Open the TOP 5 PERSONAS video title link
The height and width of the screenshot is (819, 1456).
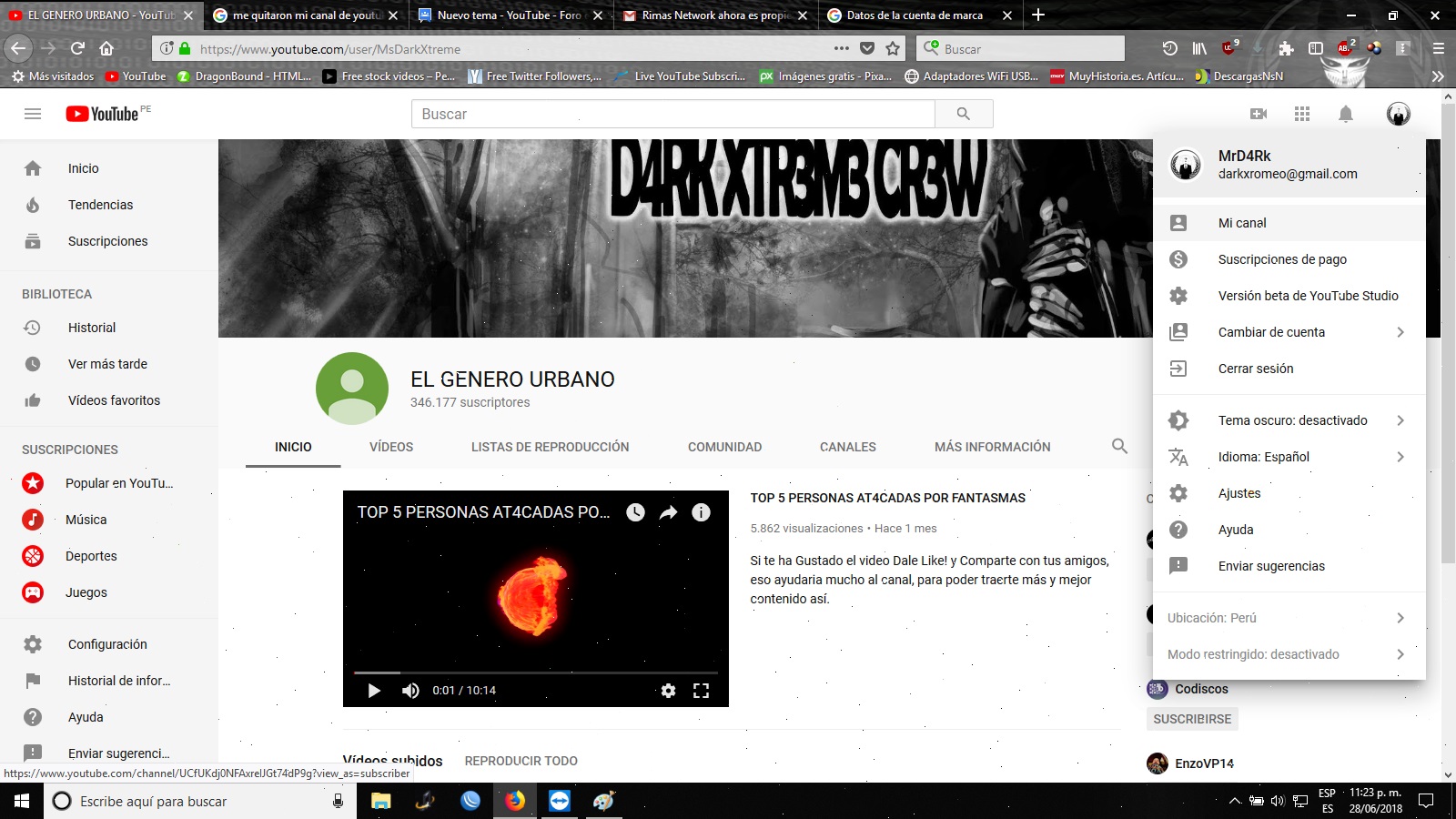[x=887, y=498]
